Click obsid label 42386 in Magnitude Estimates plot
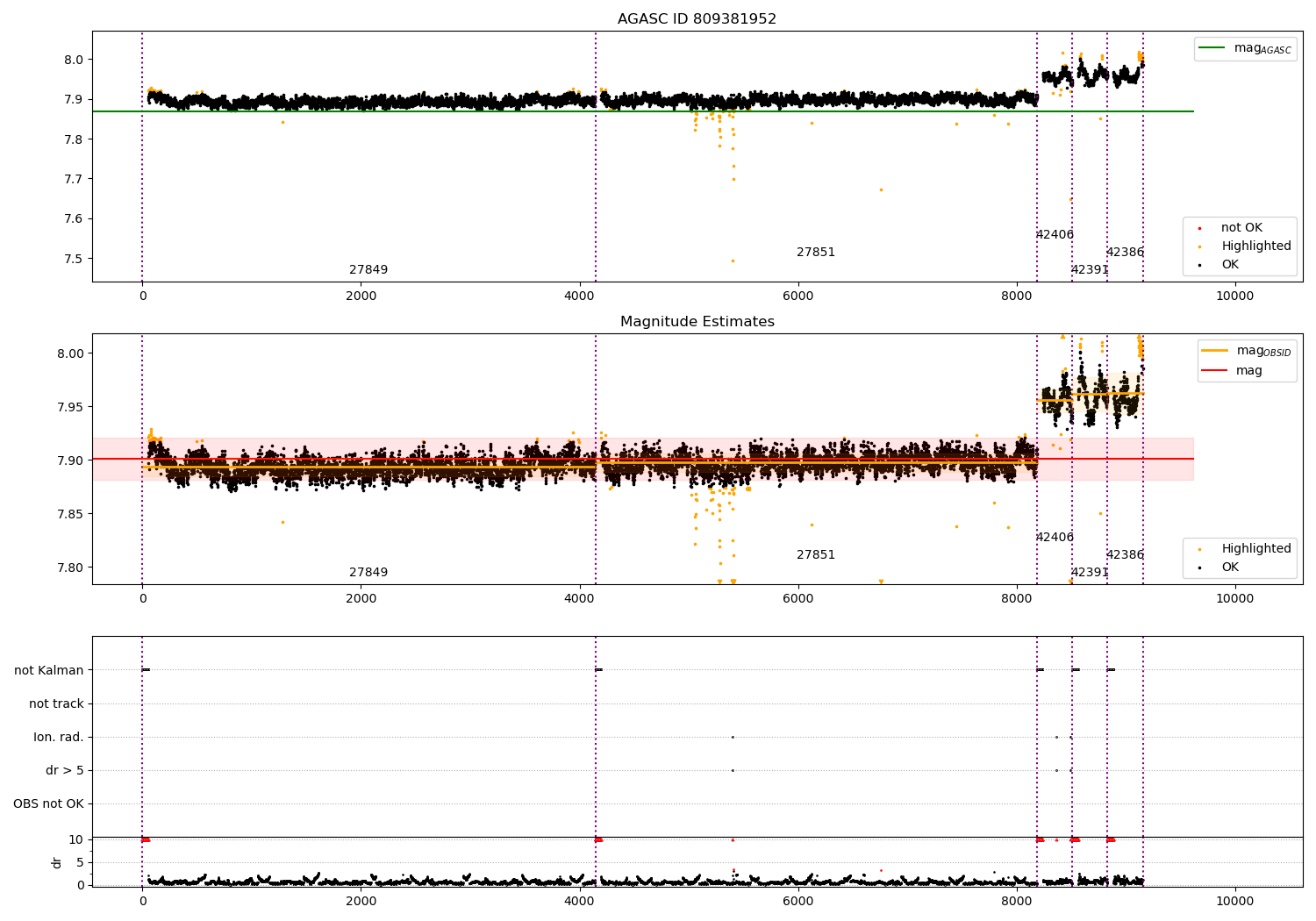 click(x=1125, y=555)
